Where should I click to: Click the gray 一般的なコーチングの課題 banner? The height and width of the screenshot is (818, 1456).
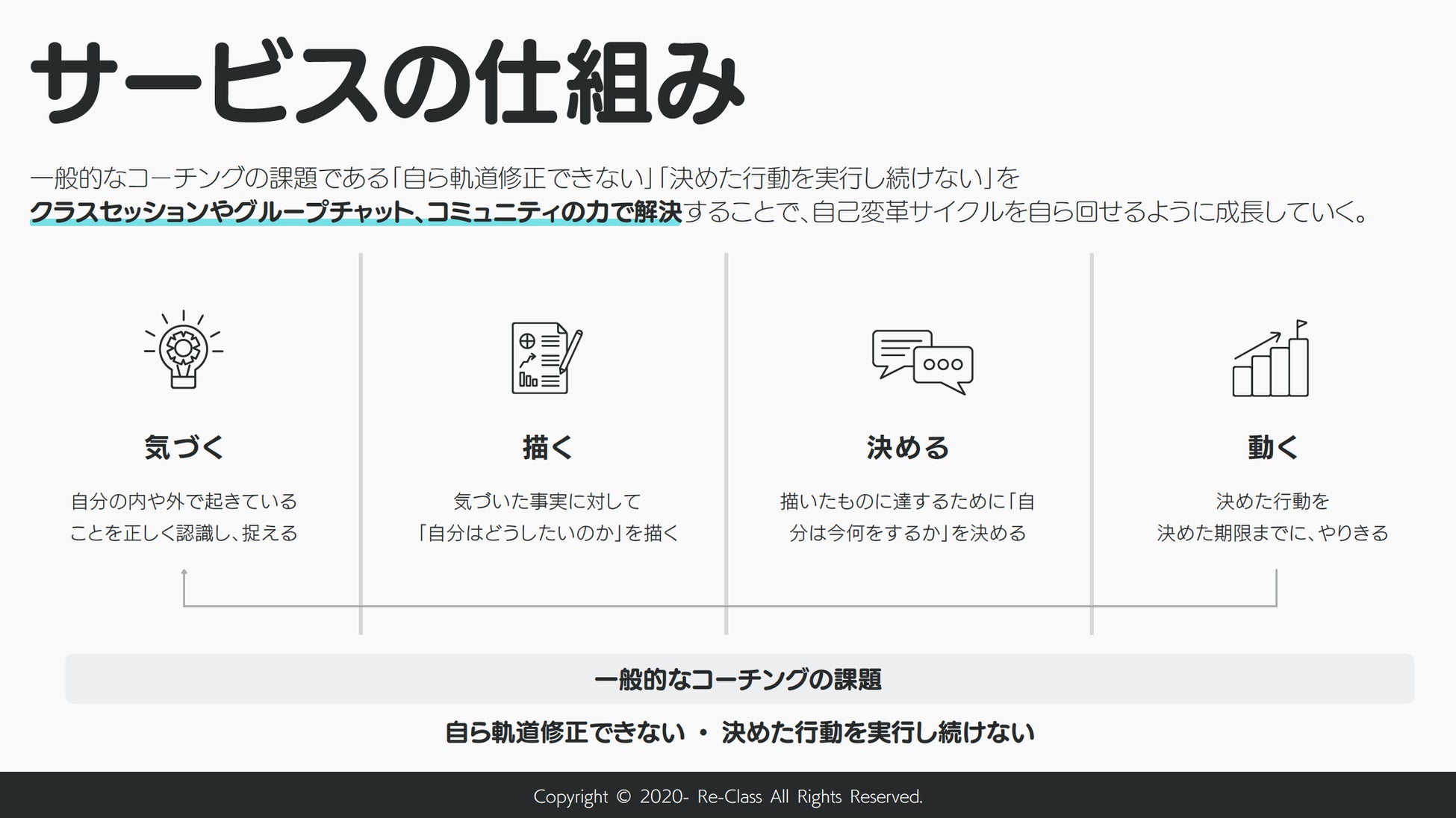(x=738, y=679)
